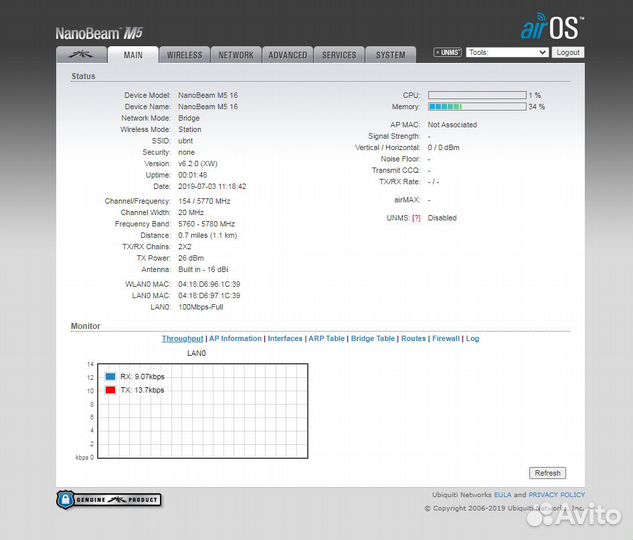The image size is (633, 540).
Task: Click the Uptime value '00:01:48'
Action: point(193,175)
